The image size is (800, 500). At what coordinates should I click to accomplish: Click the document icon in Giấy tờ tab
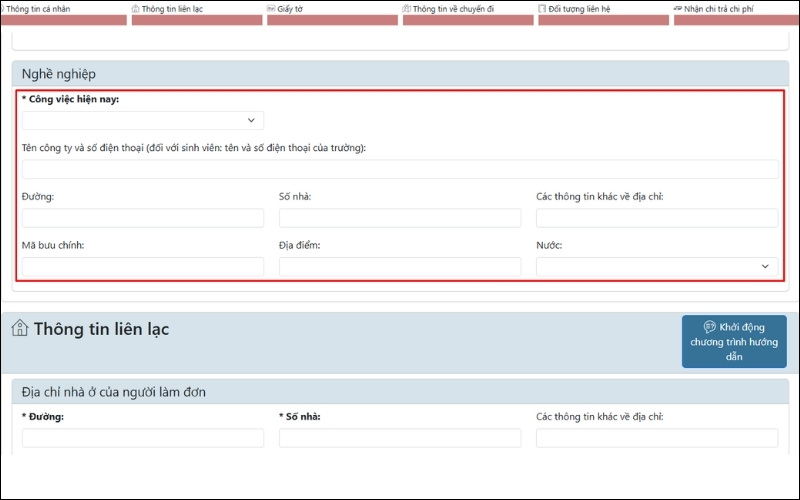271,9
